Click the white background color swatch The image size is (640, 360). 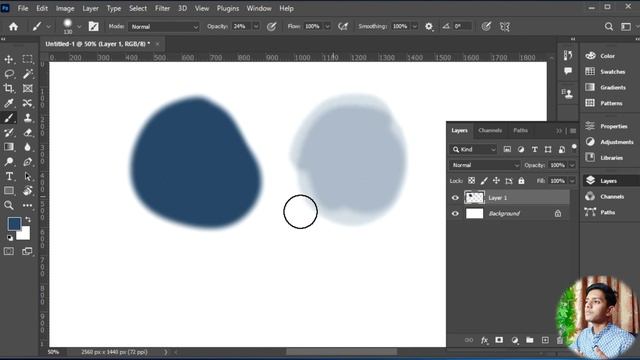click(24, 235)
